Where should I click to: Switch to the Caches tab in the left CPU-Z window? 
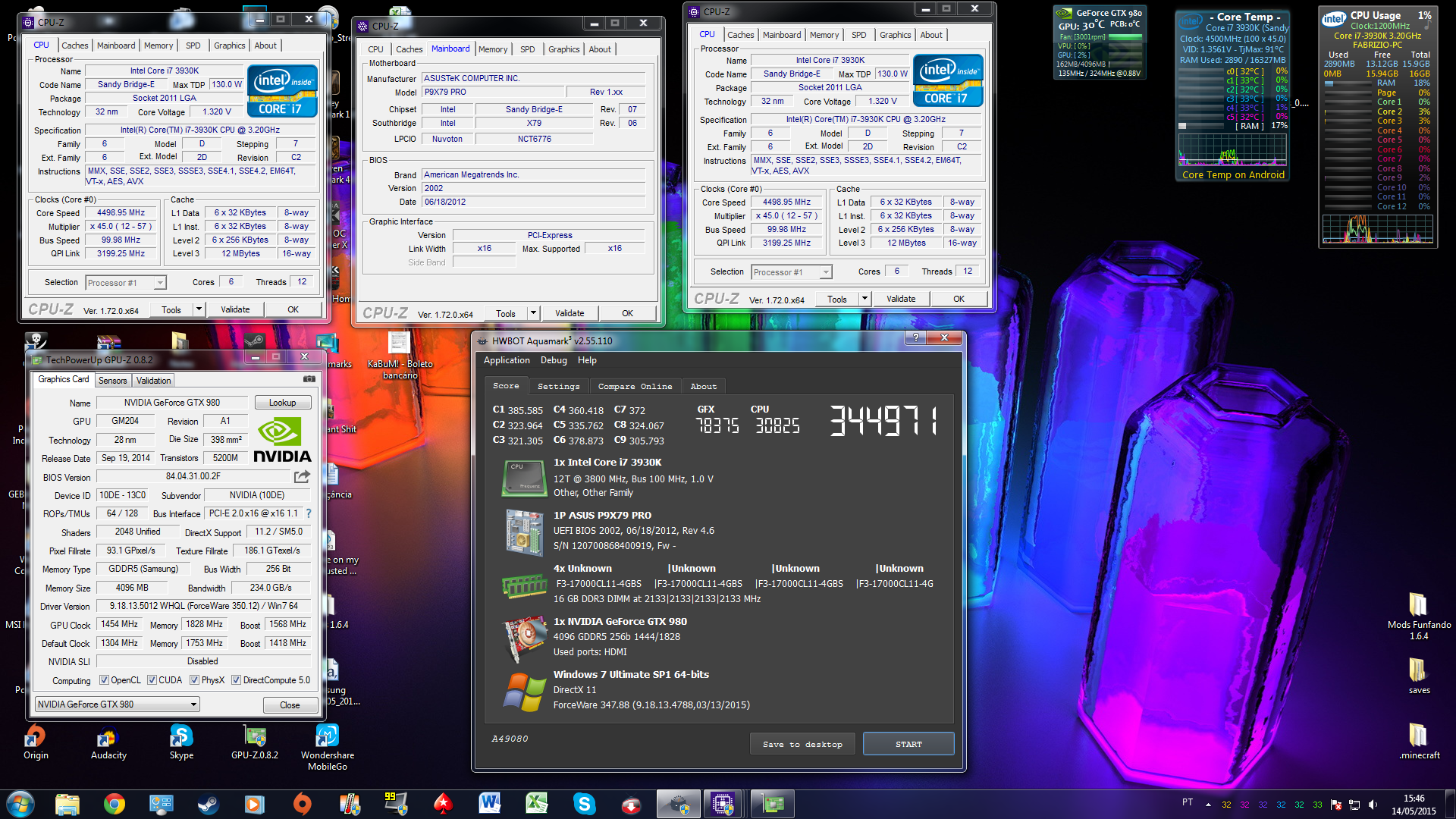tap(75, 45)
